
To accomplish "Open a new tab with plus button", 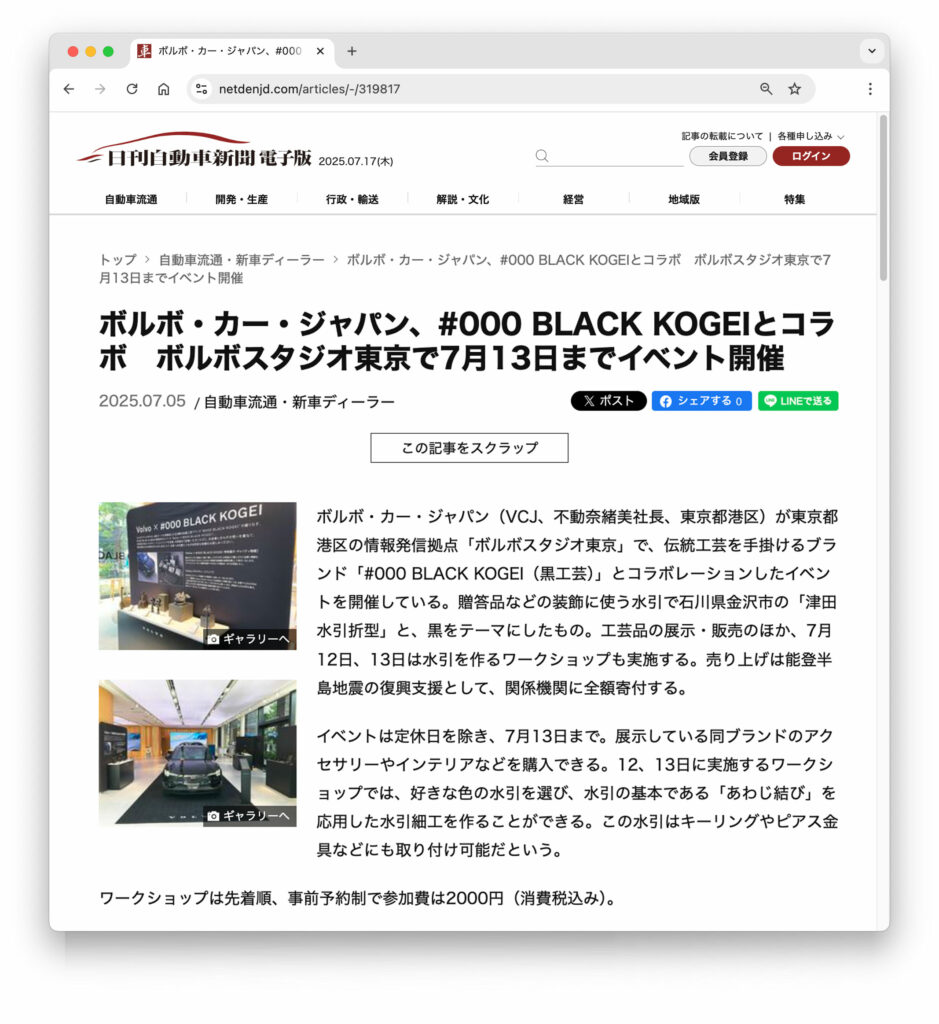I will pos(352,51).
